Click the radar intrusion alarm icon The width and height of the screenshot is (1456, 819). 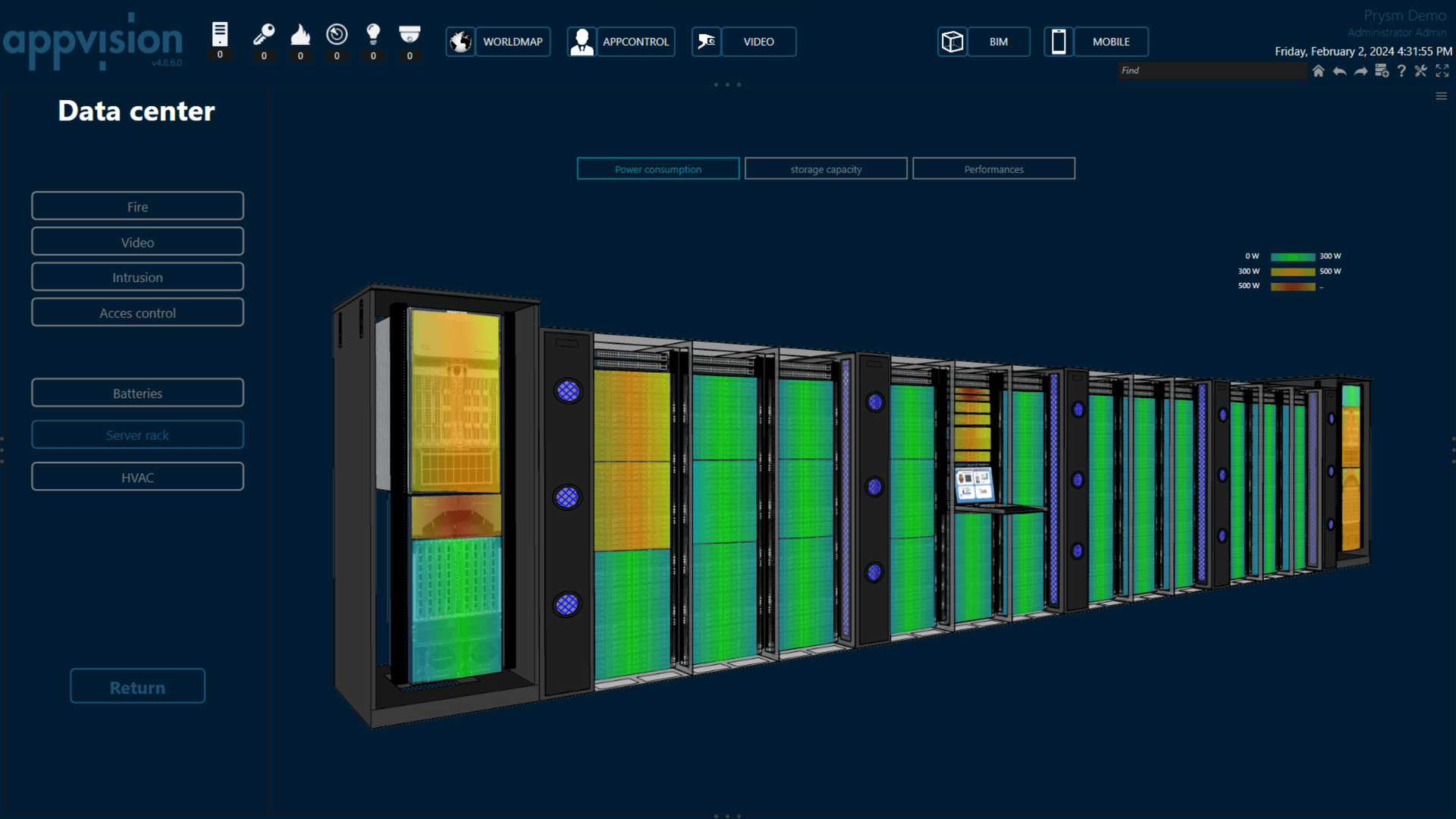337,34
